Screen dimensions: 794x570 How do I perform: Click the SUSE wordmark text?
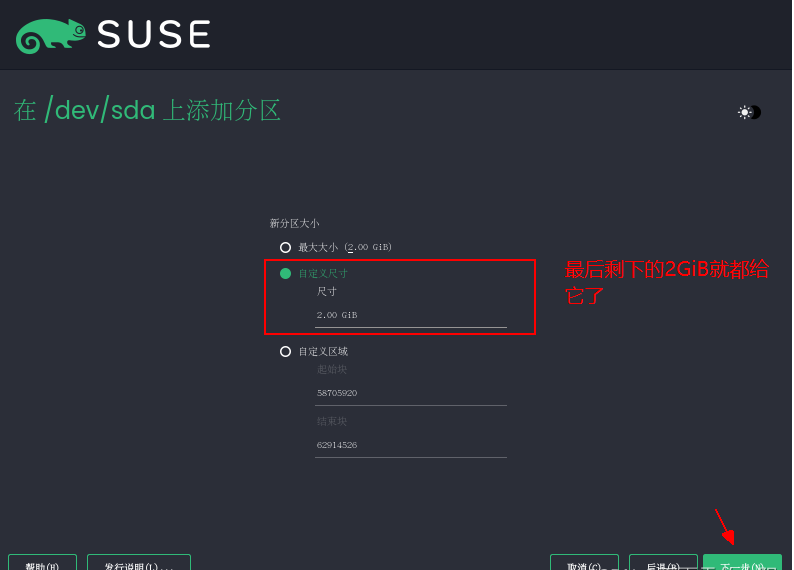tap(153, 34)
